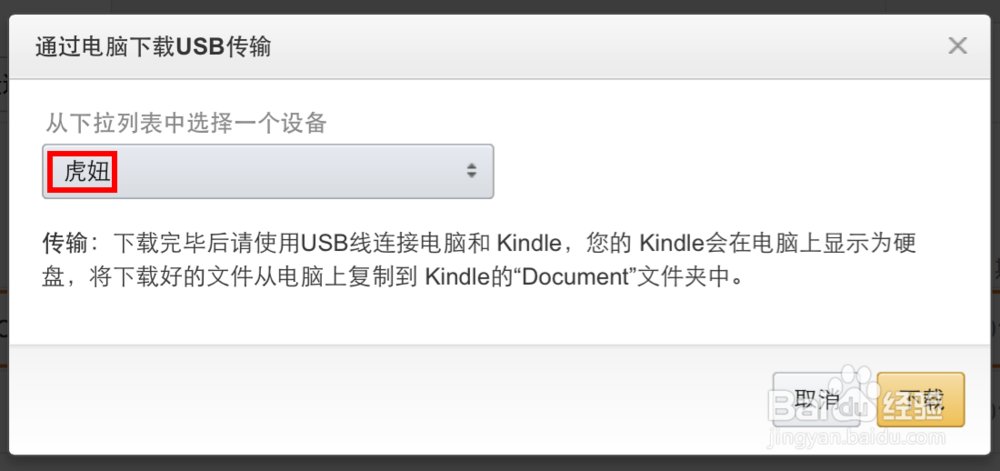Click the dimmed background right of the dialog
This screenshot has width=1000, height=471.
(x=995, y=200)
